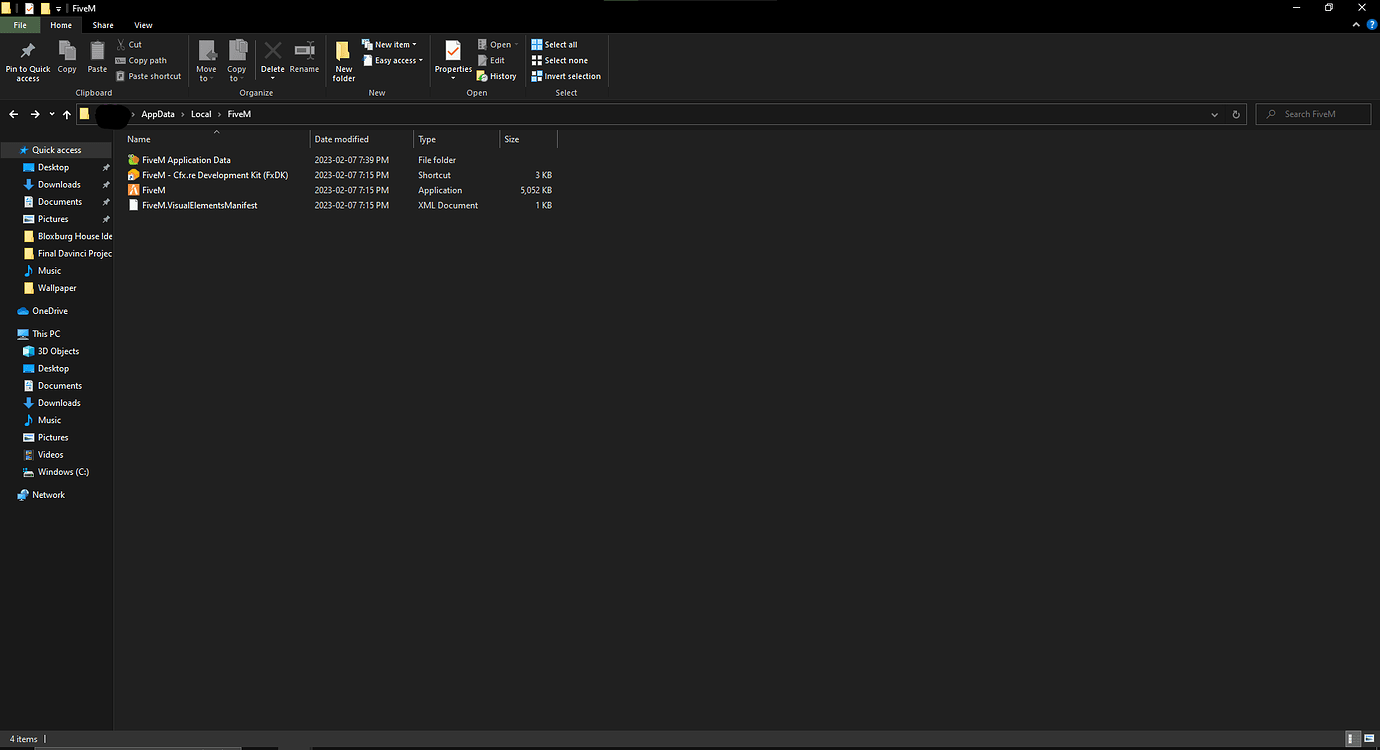Click inside the Search FiveM box
Viewport: 1380px width, 750px height.
1313,113
